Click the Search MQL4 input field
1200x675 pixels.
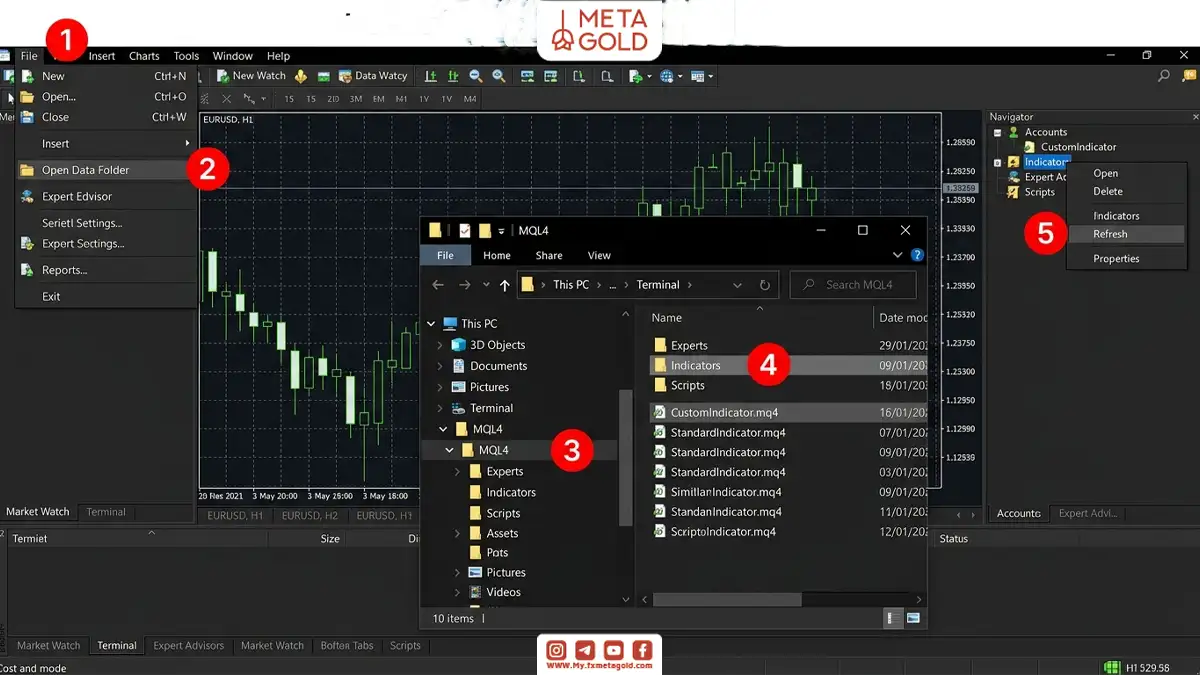(x=854, y=285)
